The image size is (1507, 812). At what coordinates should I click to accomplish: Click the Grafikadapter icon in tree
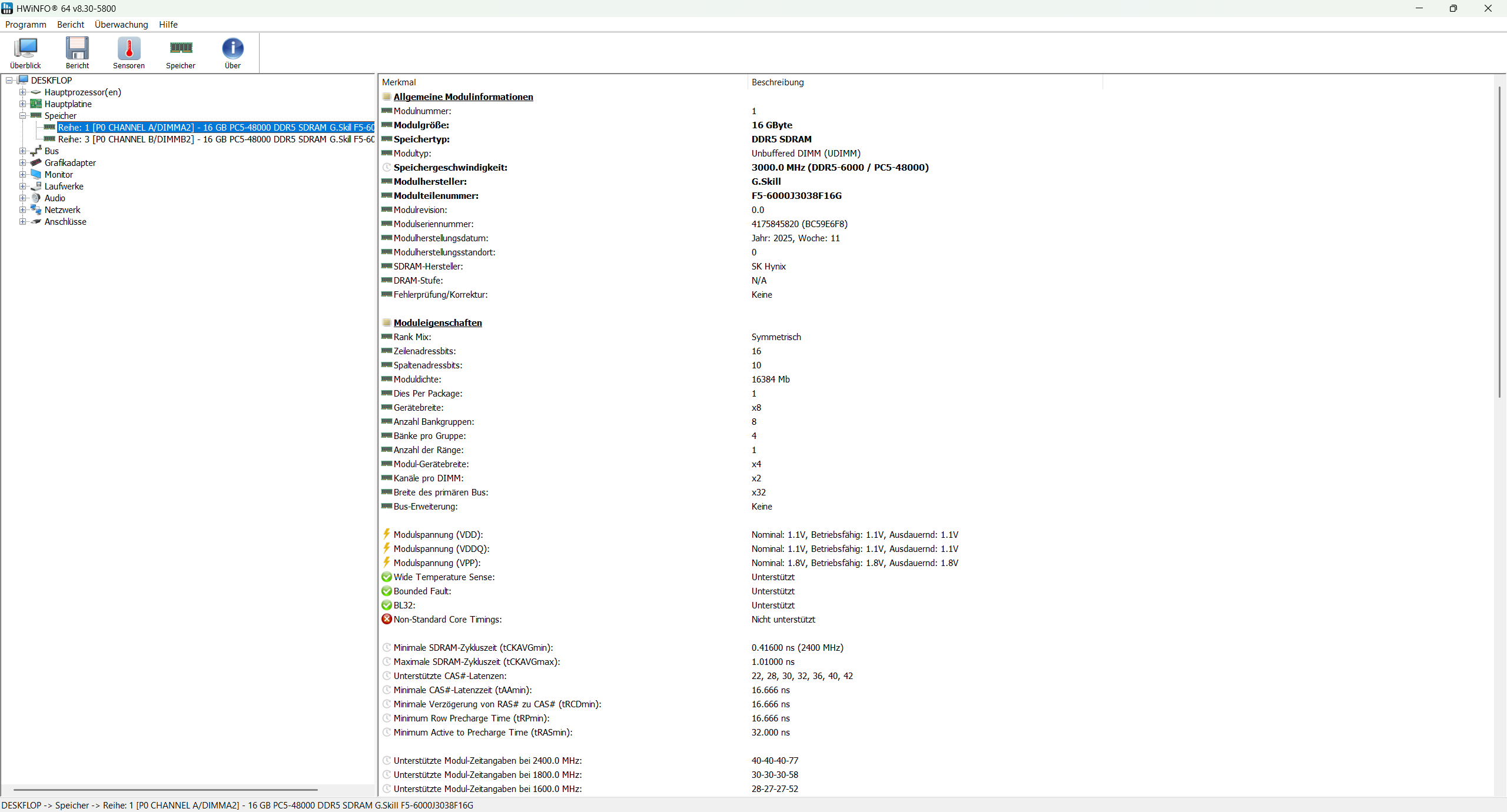tap(36, 163)
